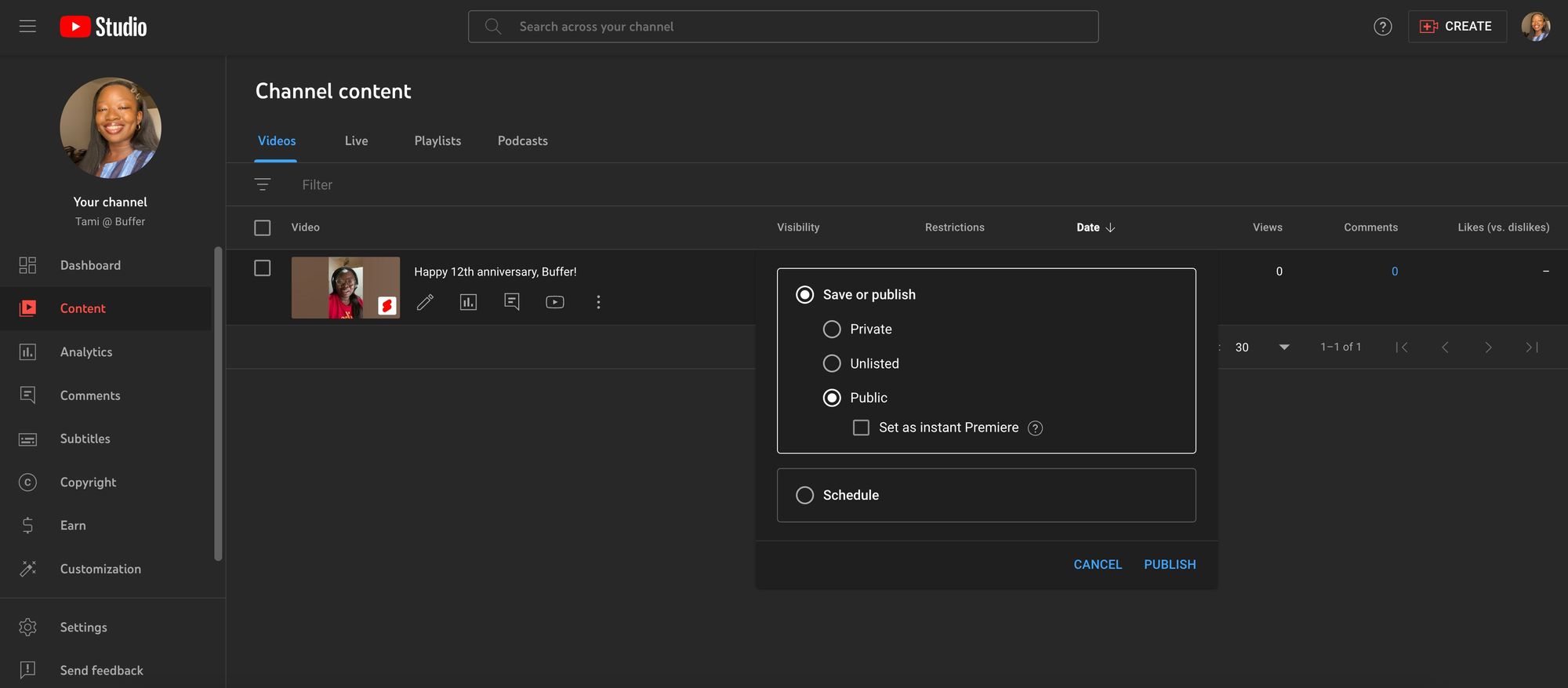This screenshot has width=1568, height=688.
Task: Click the help question mark icon
Action: pos(1382,27)
